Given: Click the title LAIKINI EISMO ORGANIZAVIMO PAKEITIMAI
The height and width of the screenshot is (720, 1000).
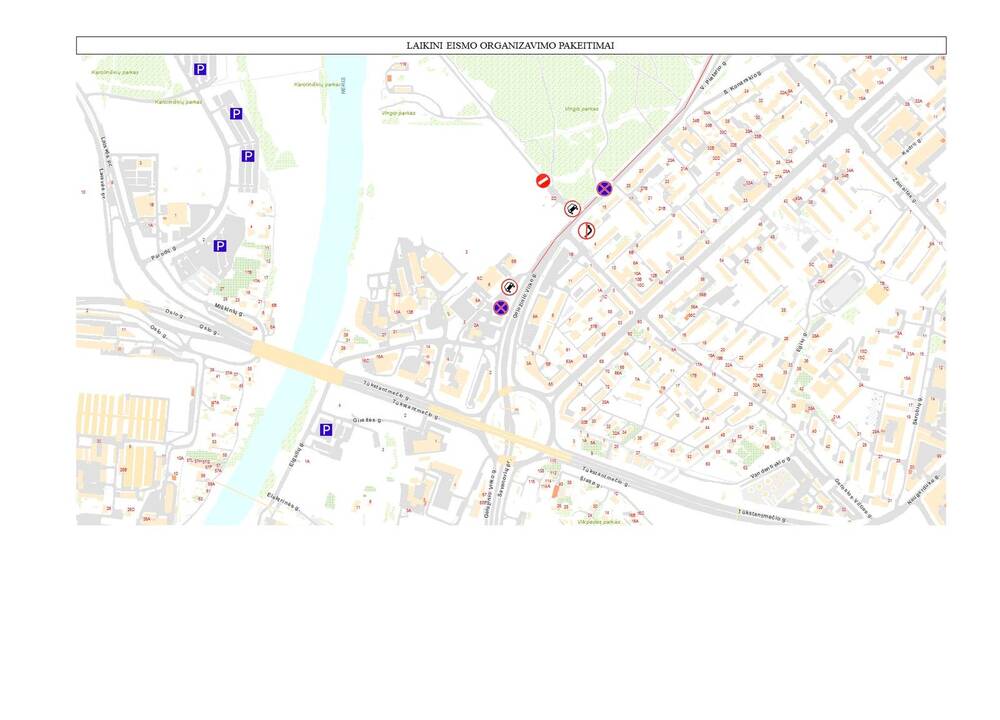Looking at the screenshot, I should click(x=510, y=45).
